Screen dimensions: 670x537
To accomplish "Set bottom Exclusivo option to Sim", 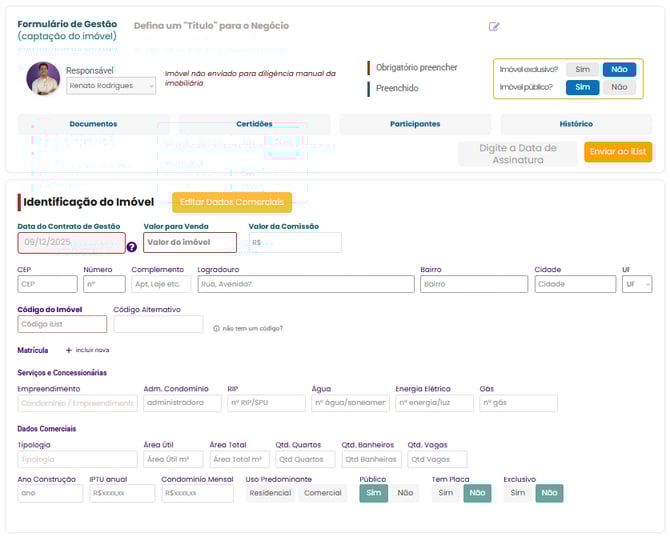I will [x=518, y=493].
